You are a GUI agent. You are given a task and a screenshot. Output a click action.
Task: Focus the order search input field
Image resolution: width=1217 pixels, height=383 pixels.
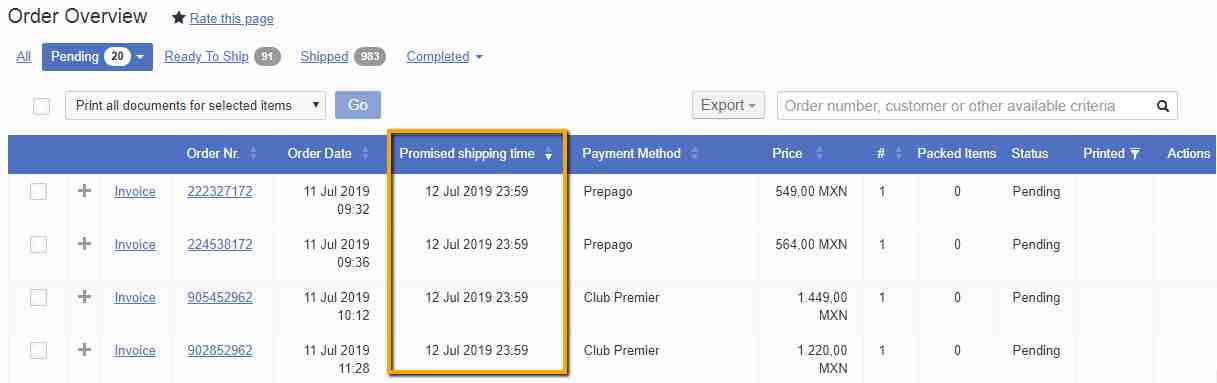[x=963, y=106]
